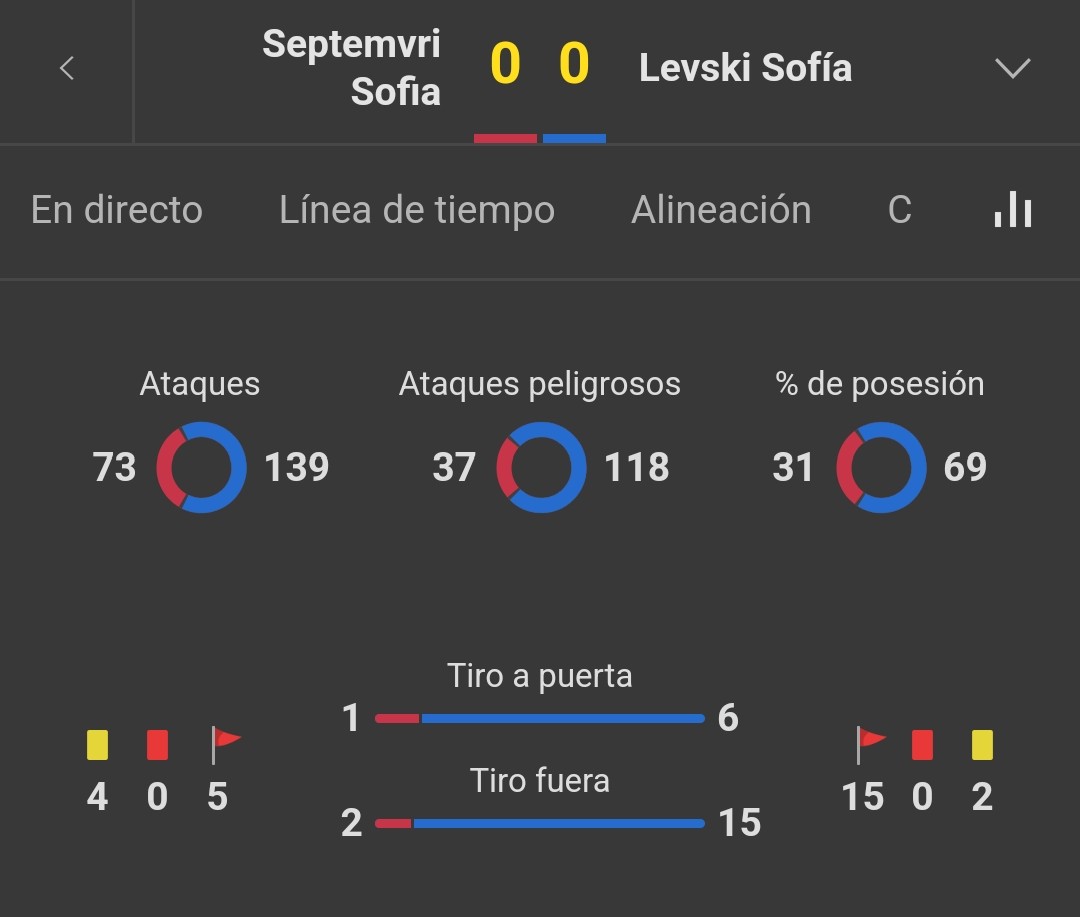Viewport: 1080px width, 917px height.
Task: Open the partially visible C tab
Action: [900, 209]
